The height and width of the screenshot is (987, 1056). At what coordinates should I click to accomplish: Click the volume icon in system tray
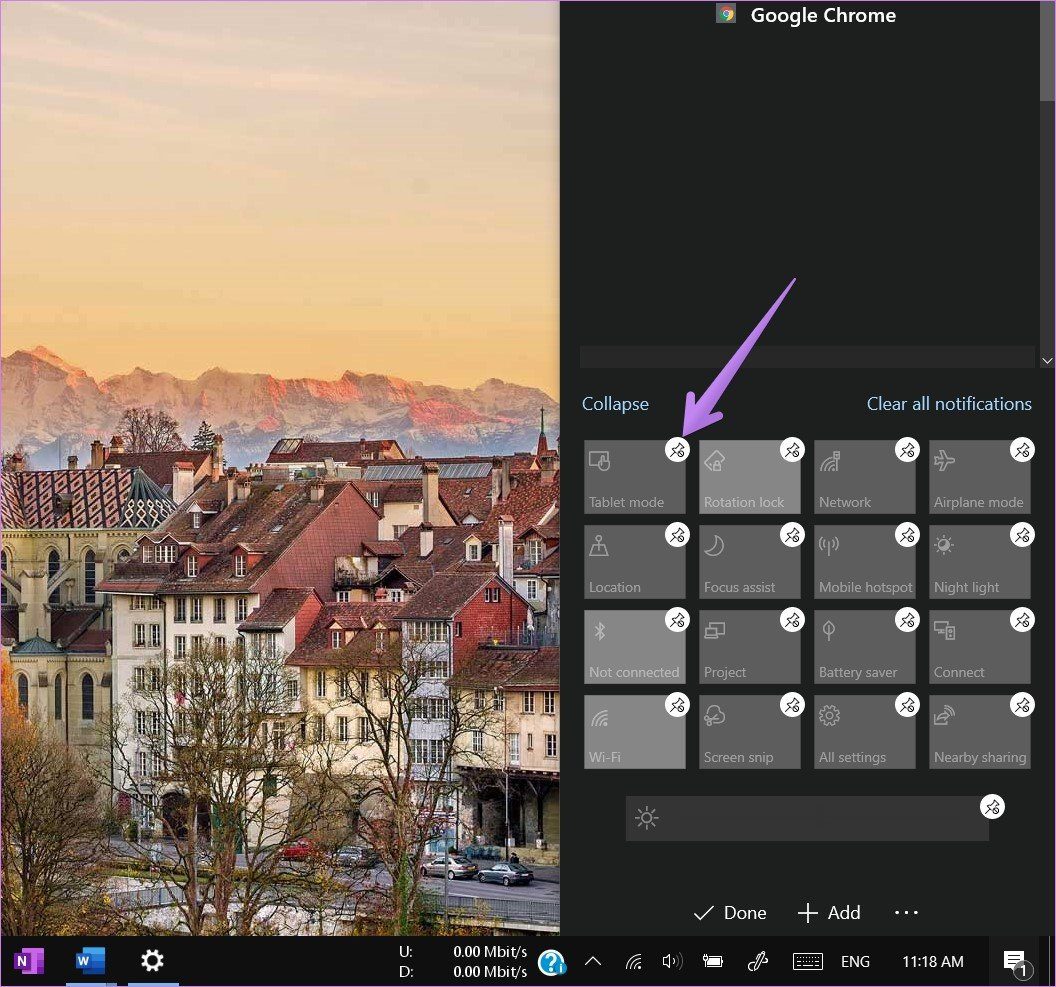(x=672, y=961)
